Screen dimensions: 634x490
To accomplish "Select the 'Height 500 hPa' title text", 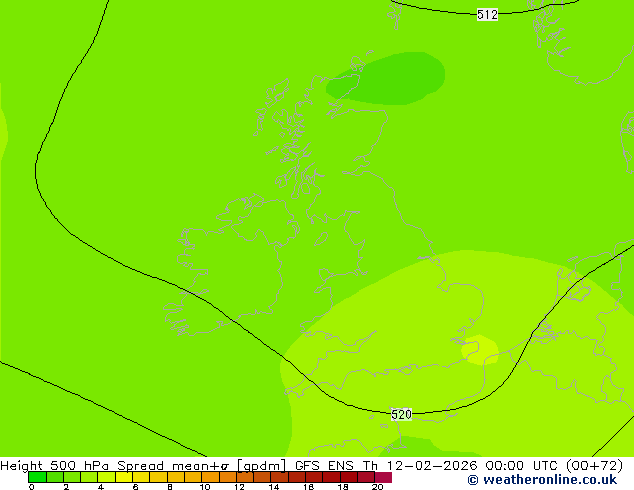I will [55, 465].
